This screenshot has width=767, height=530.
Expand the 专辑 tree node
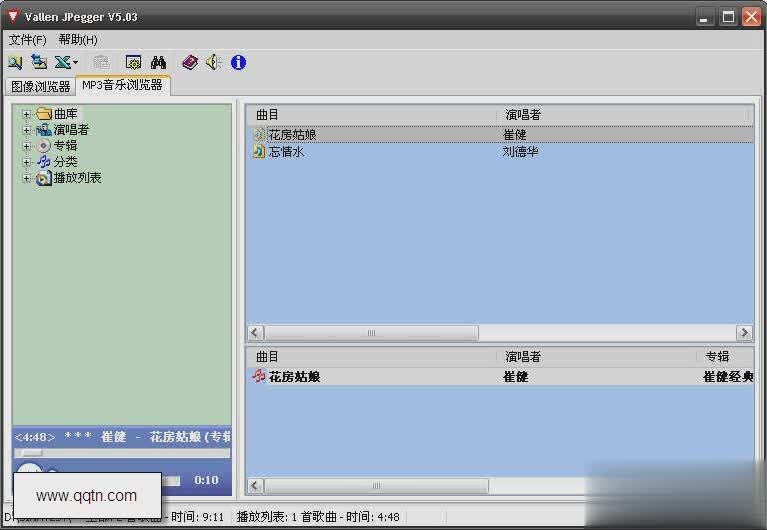(x=26, y=146)
